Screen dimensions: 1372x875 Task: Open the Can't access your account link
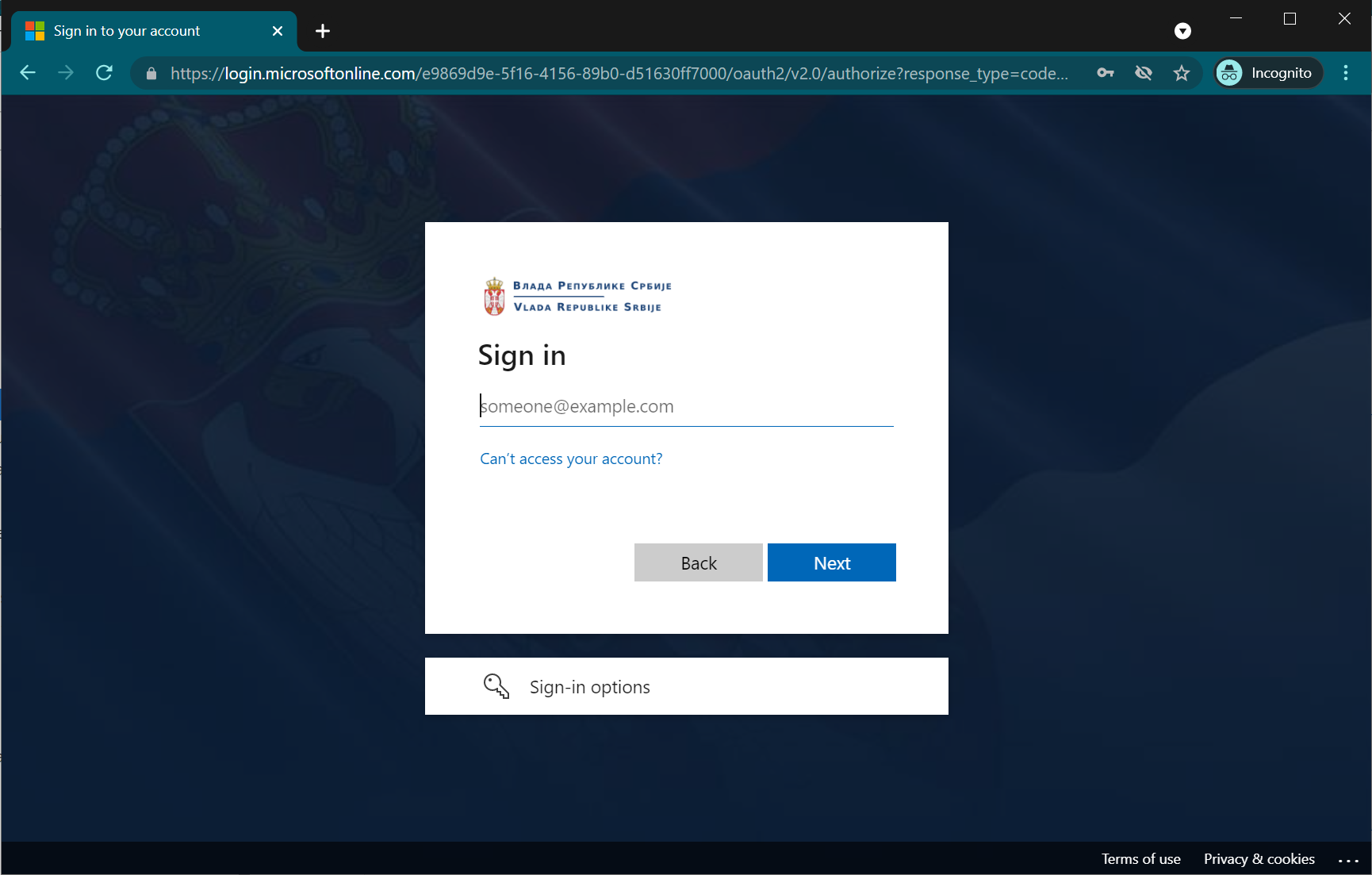click(x=570, y=459)
